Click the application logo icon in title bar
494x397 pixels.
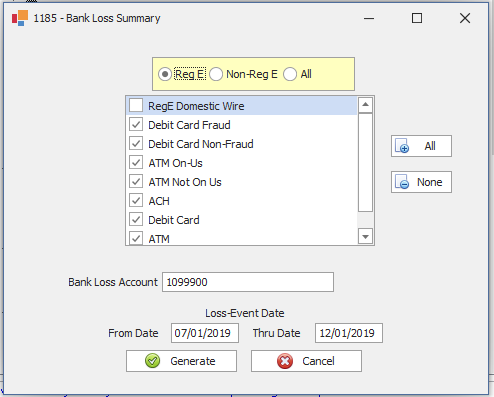coord(20,18)
